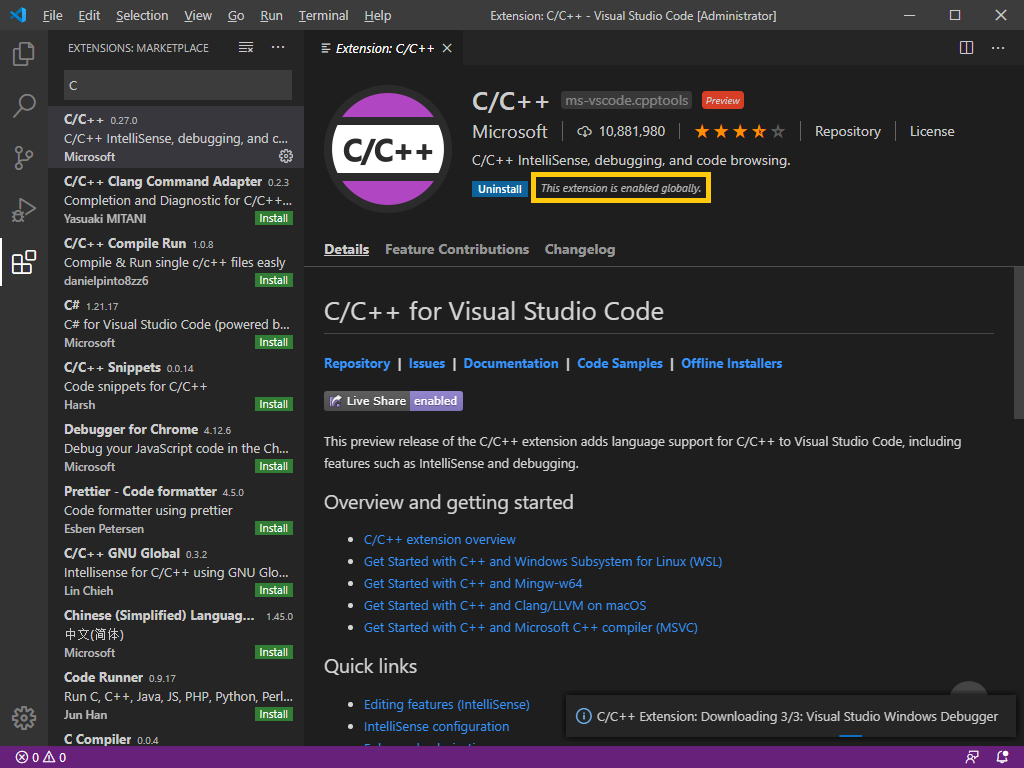Click the download count 10,881,980
Screen dimensions: 1024x768
click(621, 132)
